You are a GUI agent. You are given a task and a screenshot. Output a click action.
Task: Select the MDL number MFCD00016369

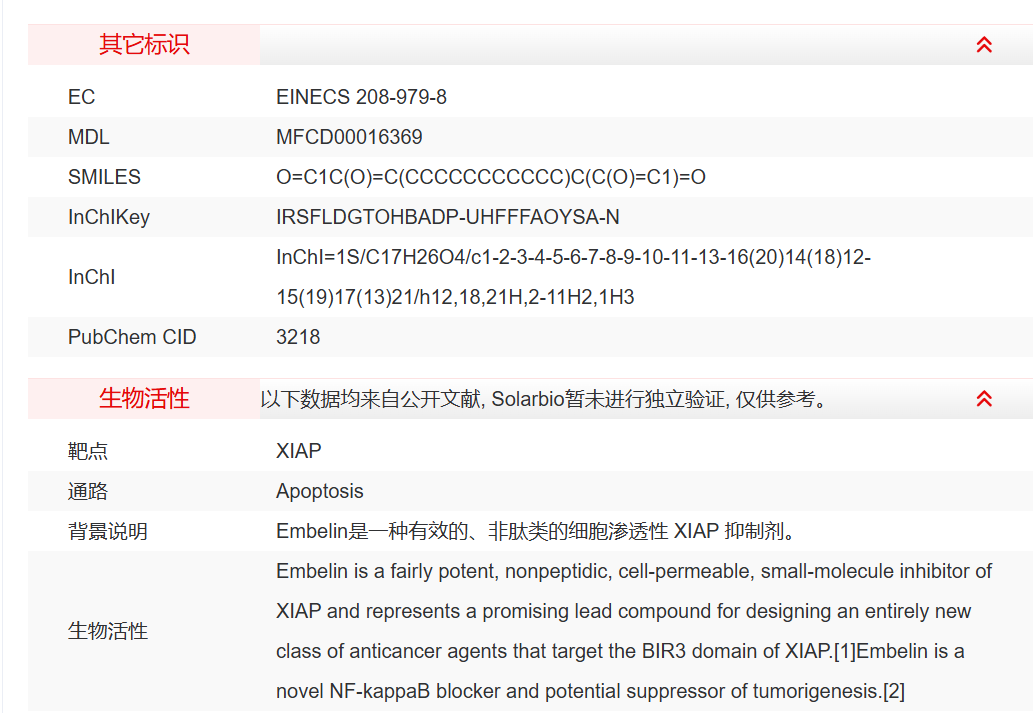coord(349,137)
